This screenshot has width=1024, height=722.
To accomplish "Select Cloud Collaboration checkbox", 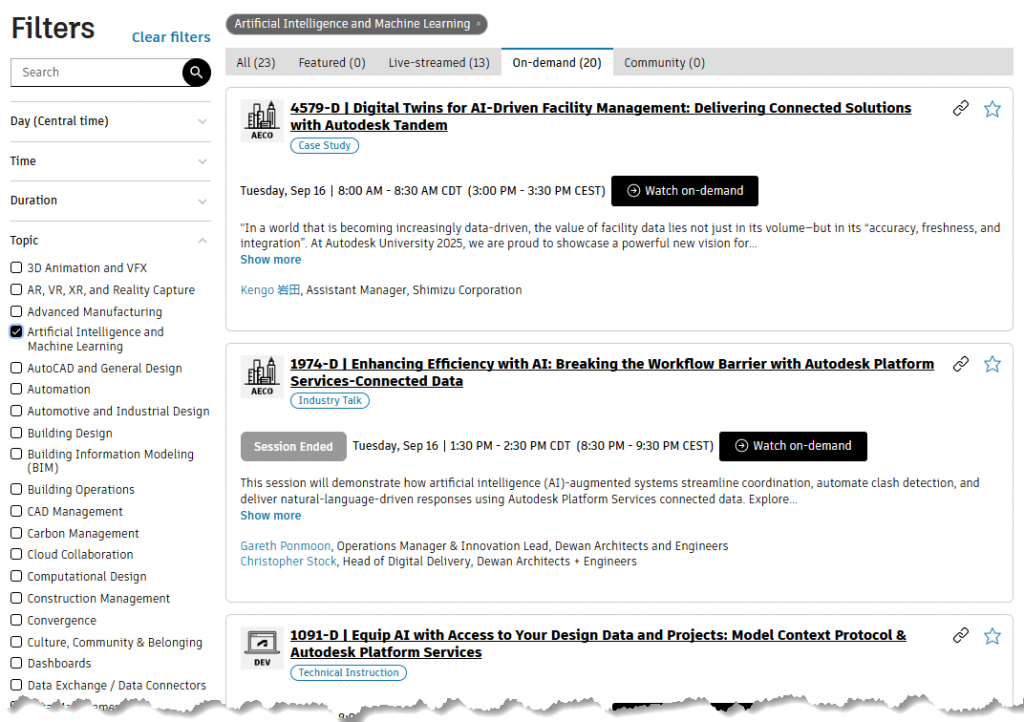I will [16, 554].
